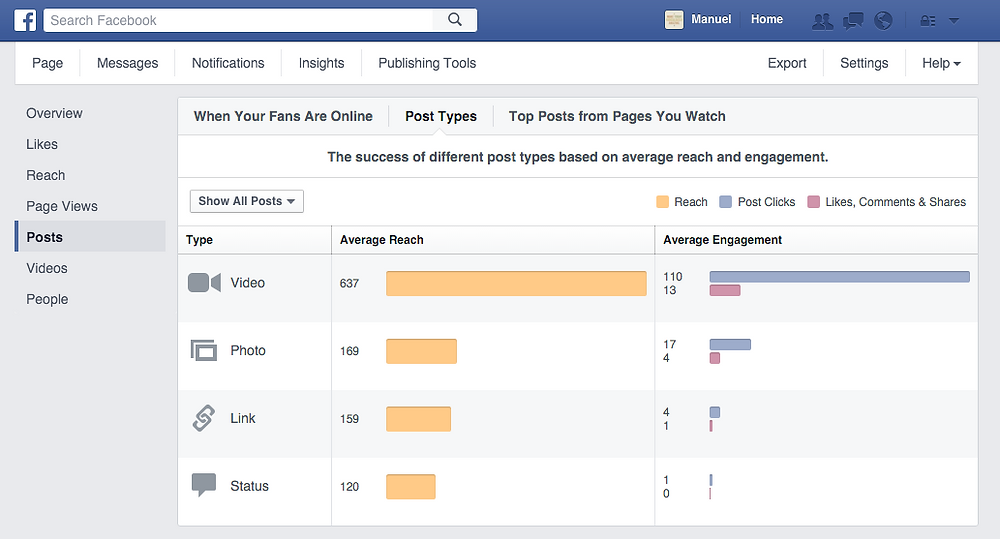
Task: Click the Photo row label
Action: coord(248,350)
